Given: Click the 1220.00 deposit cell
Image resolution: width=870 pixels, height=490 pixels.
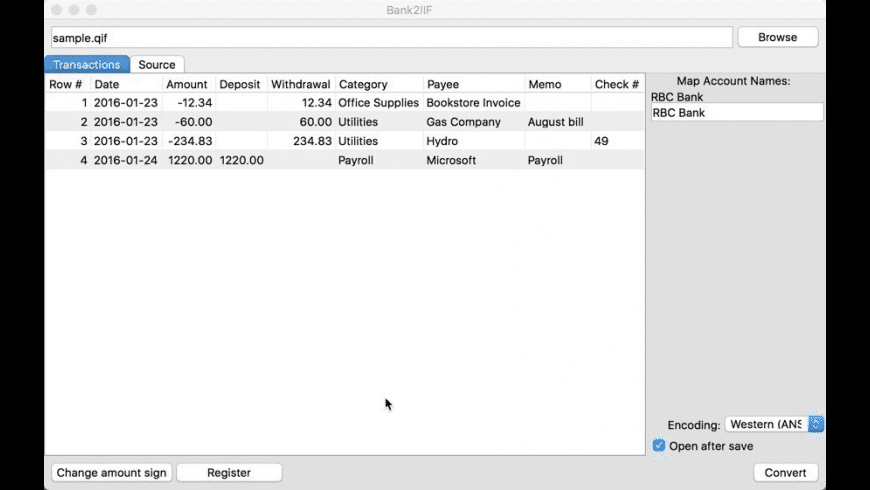Looking at the screenshot, I should pyautogui.click(x=241, y=160).
